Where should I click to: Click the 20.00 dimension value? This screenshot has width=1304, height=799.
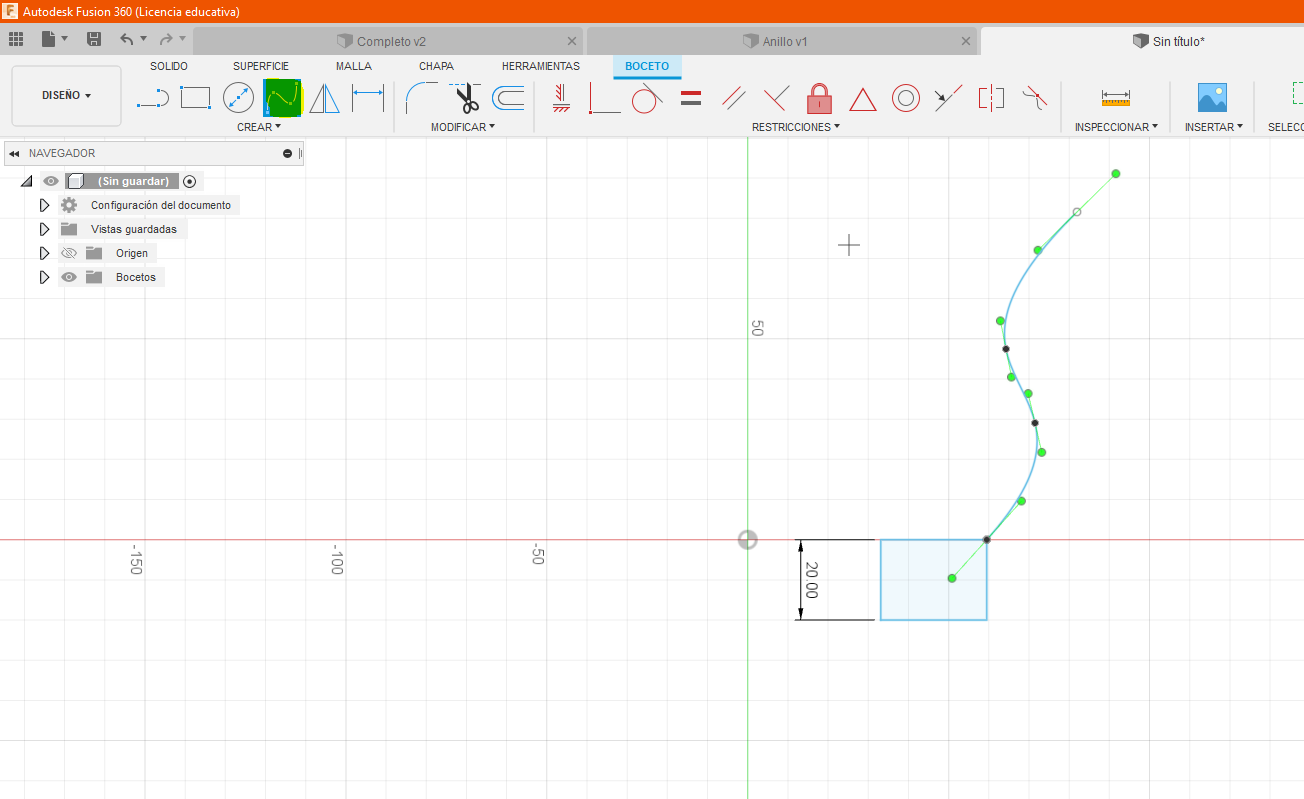811,580
